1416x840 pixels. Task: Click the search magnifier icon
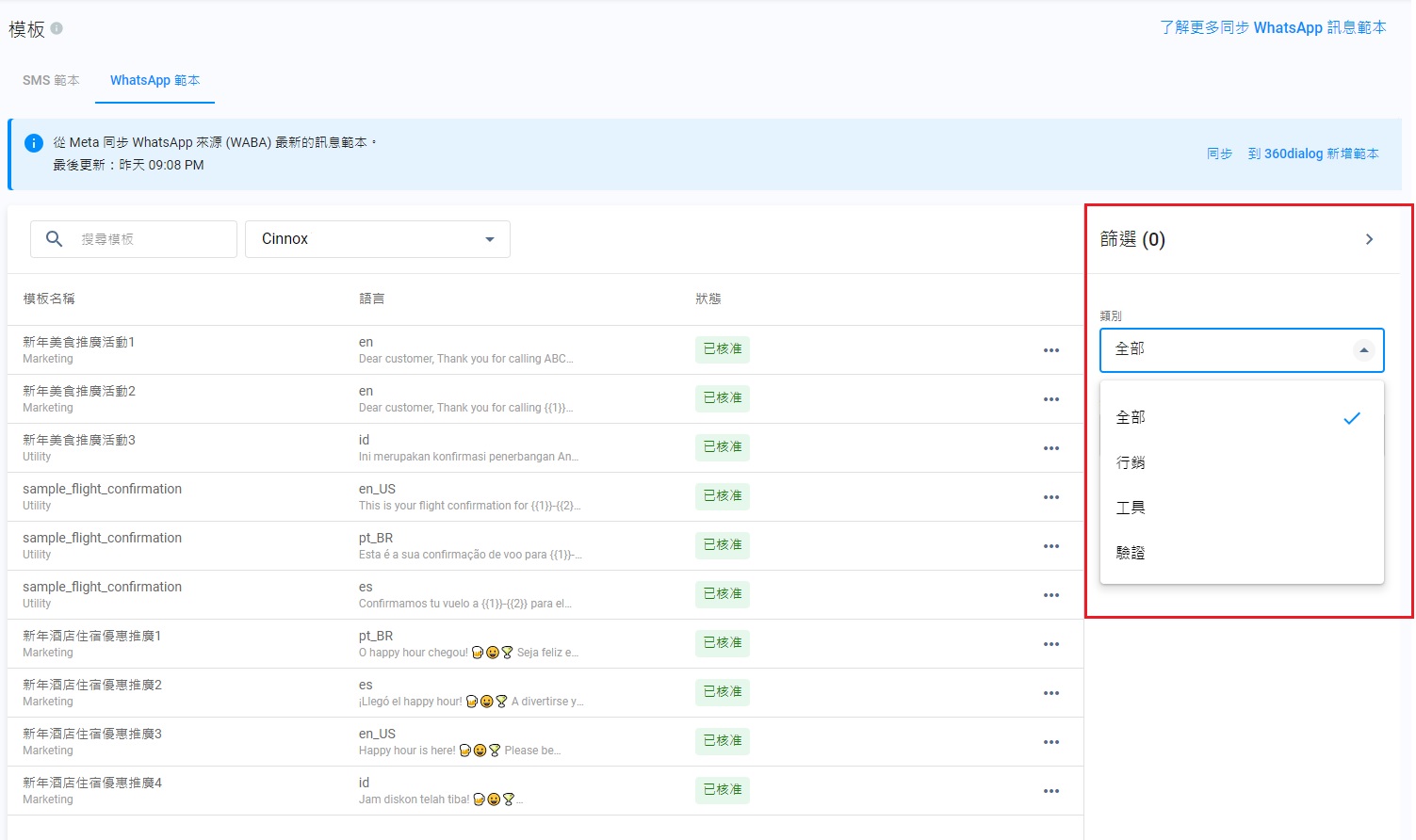point(55,239)
